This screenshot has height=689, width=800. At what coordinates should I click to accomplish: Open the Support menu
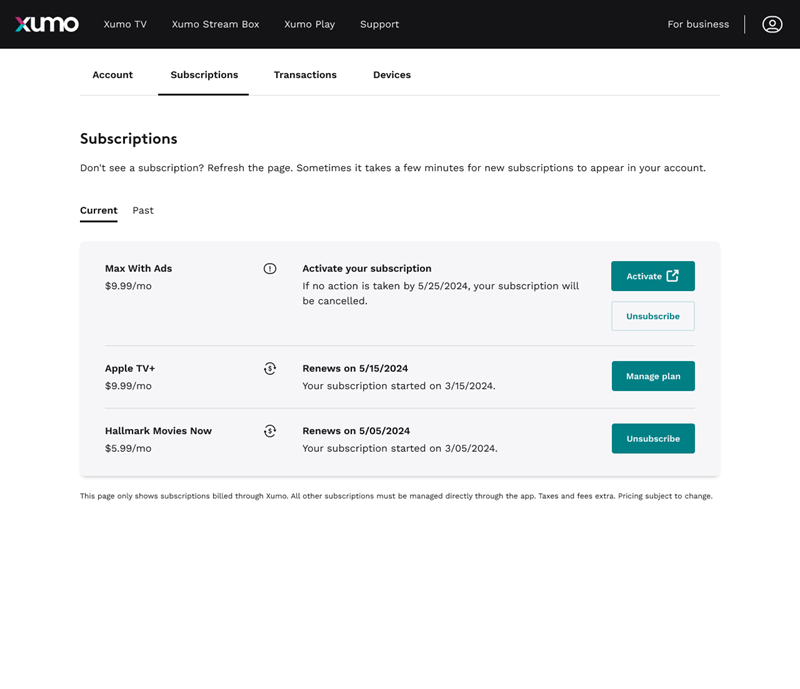[379, 24]
